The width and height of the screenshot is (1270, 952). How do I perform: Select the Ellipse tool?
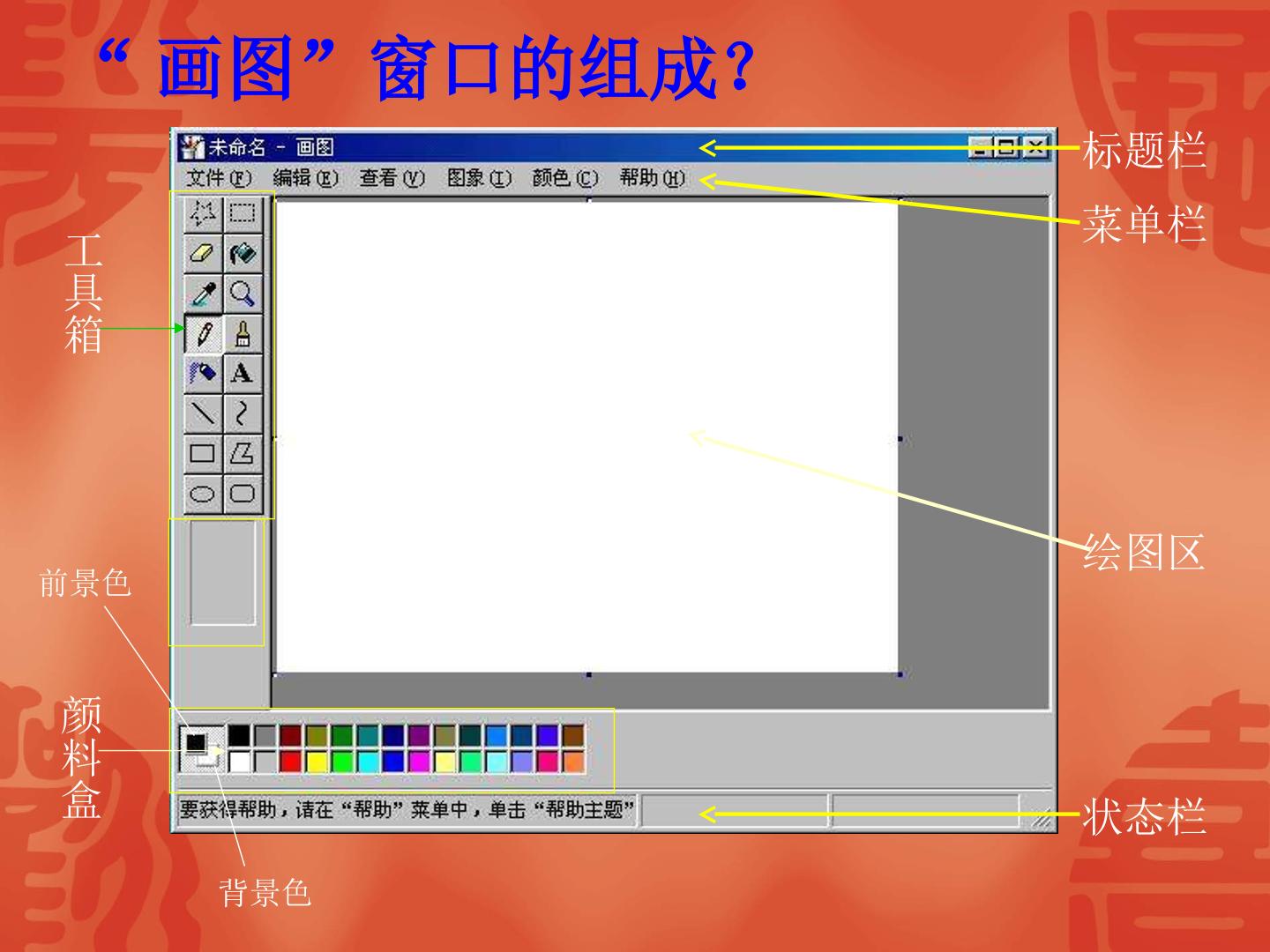point(203,494)
